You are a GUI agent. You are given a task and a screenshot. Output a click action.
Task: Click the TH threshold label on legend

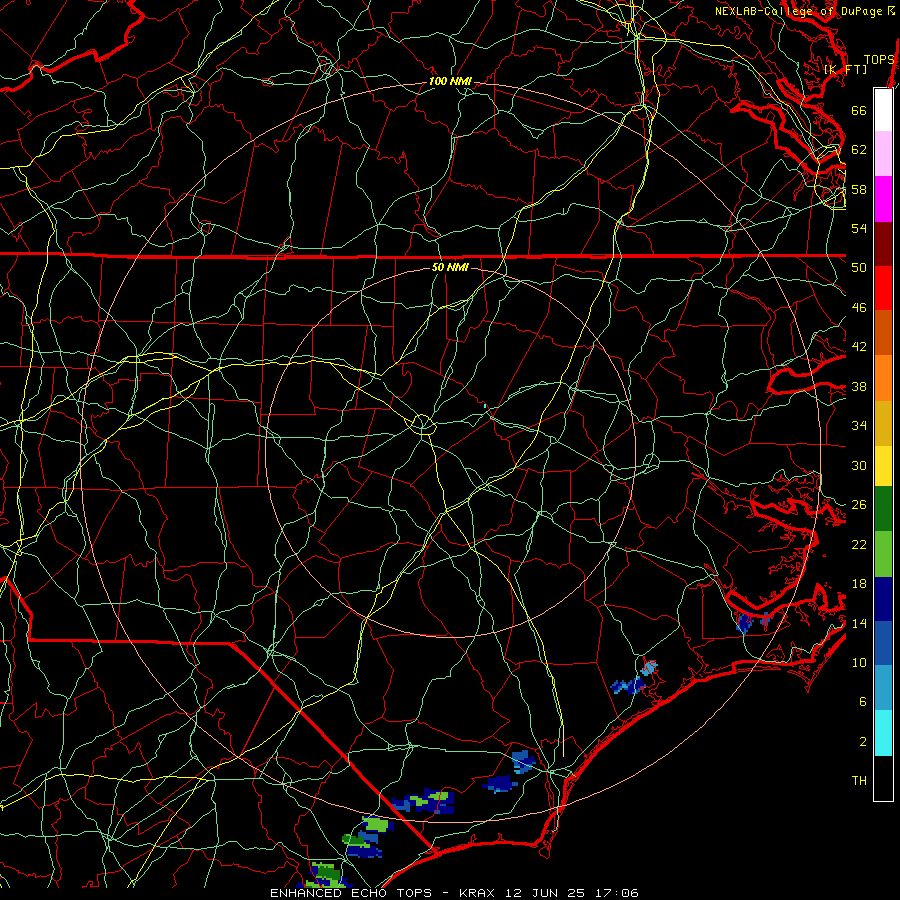point(859,781)
